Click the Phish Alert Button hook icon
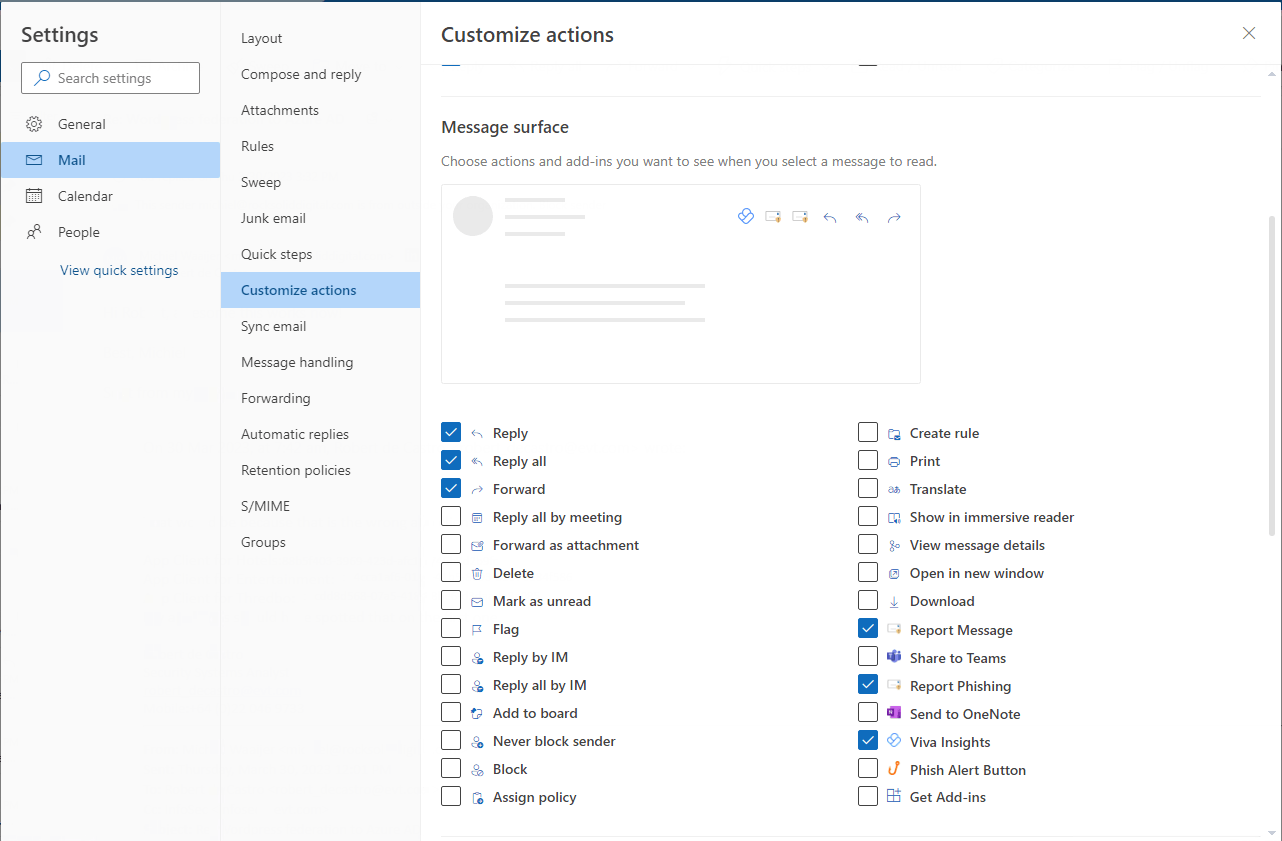 [x=894, y=769]
